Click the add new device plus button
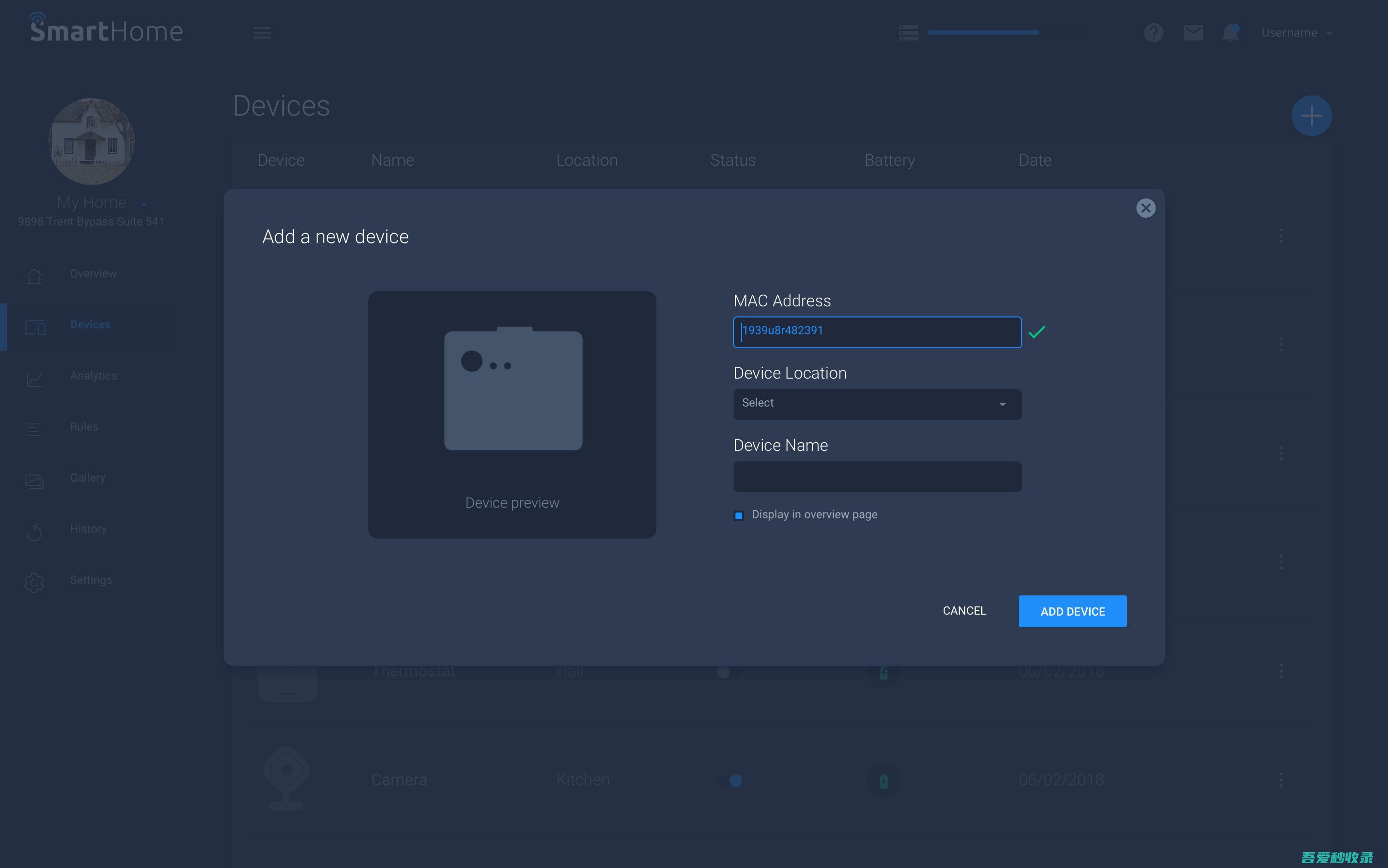1388x868 pixels. coord(1312,115)
